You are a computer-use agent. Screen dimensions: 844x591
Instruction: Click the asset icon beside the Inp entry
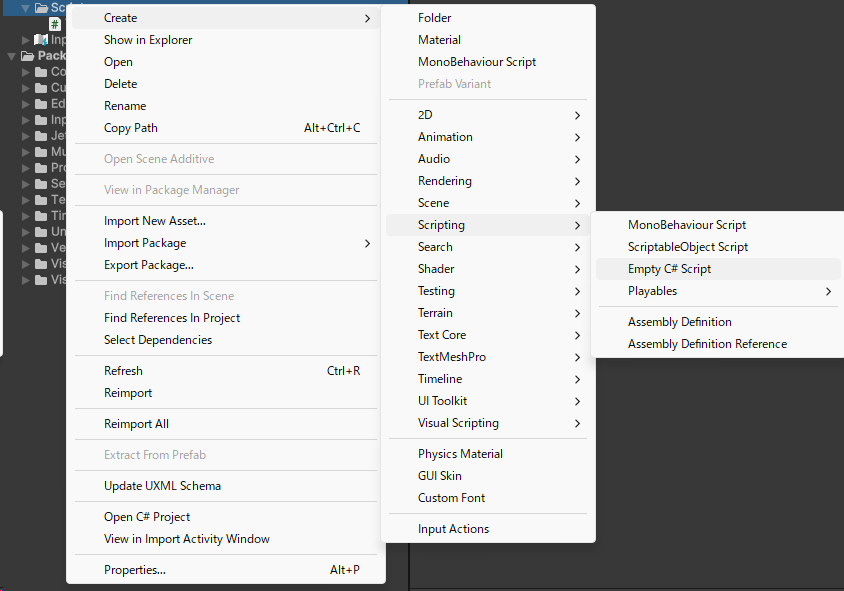coord(41,40)
